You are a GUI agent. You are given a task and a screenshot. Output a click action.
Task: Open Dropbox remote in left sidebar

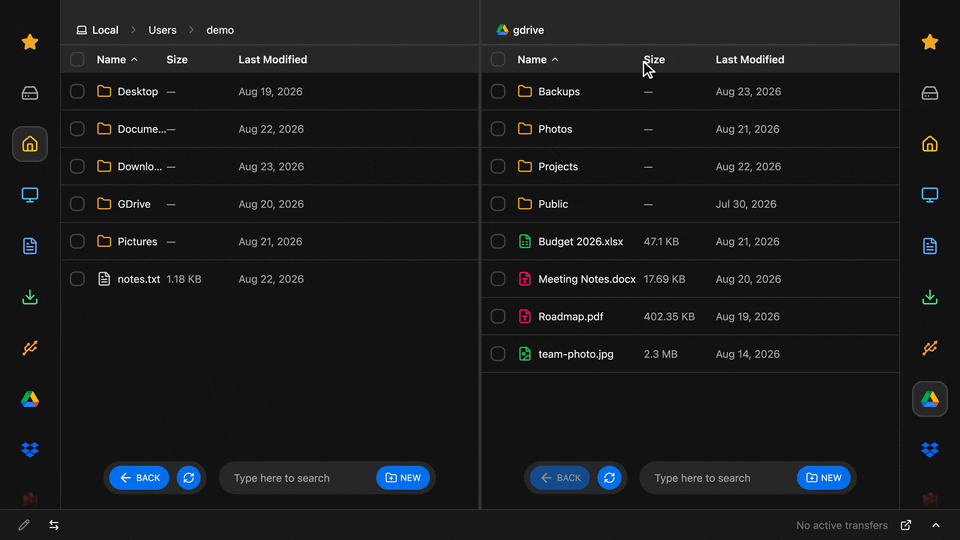[x=30, y=450]
